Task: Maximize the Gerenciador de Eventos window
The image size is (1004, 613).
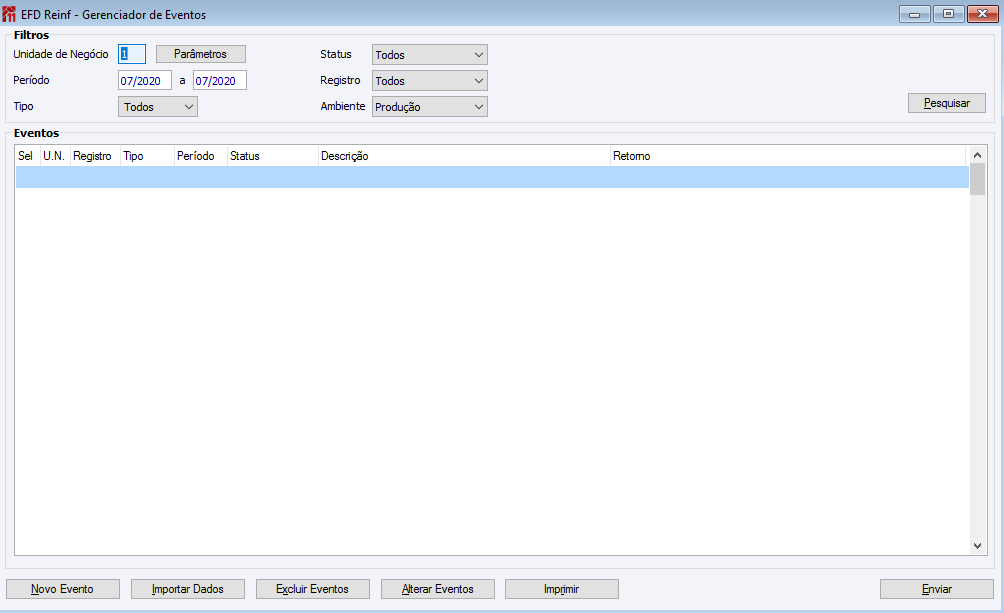Action: click(x=948, y=14)
